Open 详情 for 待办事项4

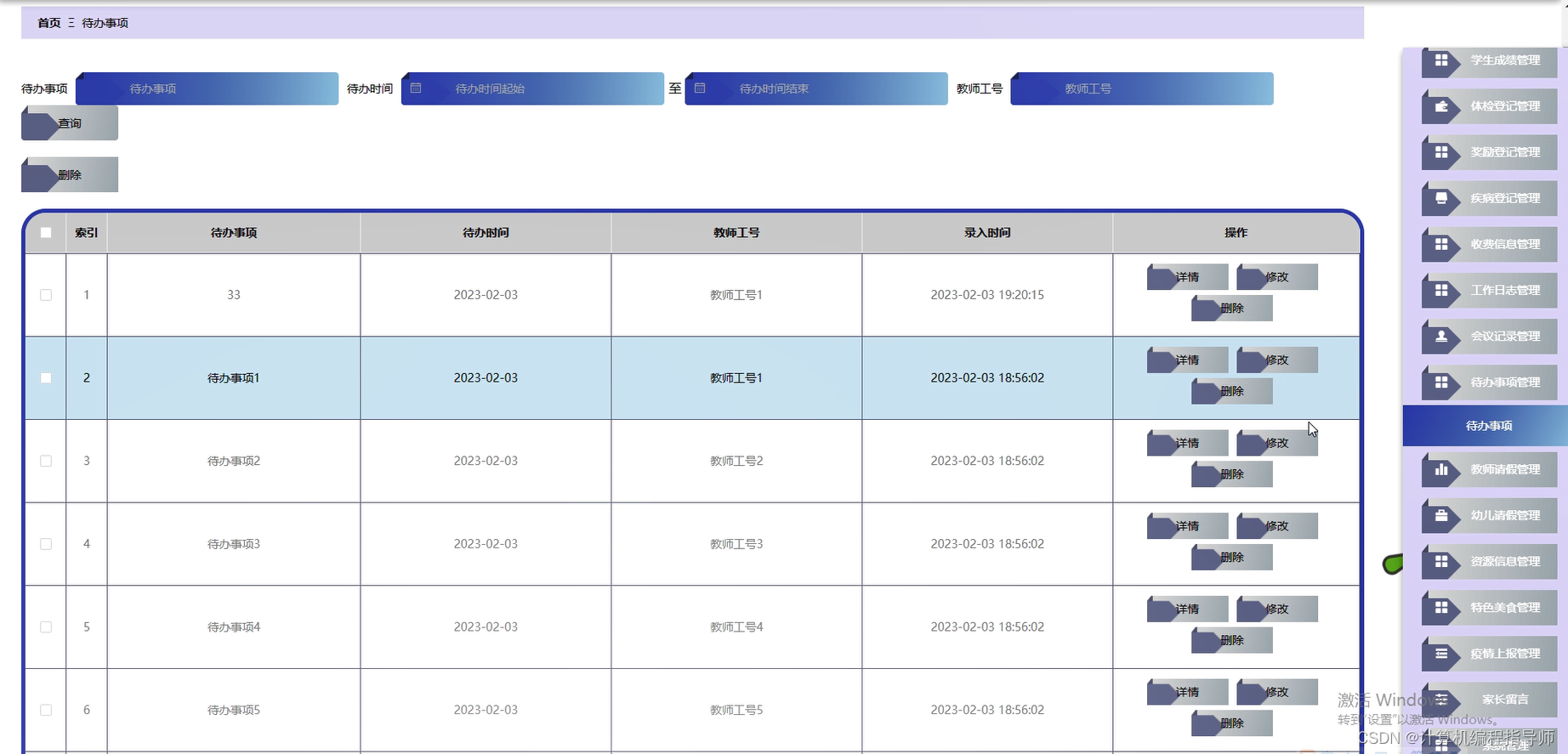click(x=1187, y=609)
